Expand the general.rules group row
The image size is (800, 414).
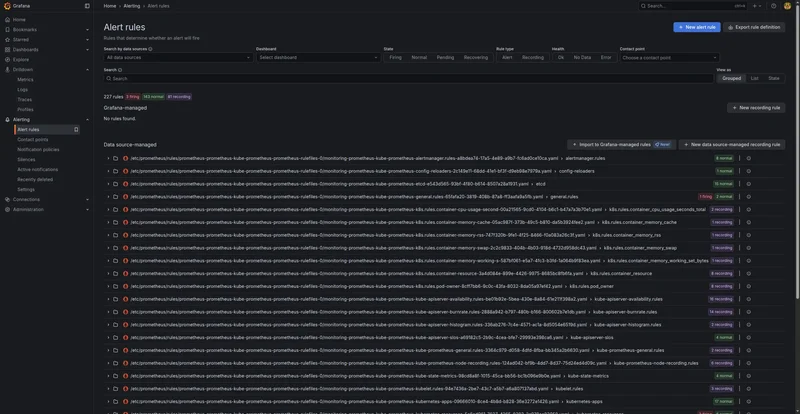point(108,197)
